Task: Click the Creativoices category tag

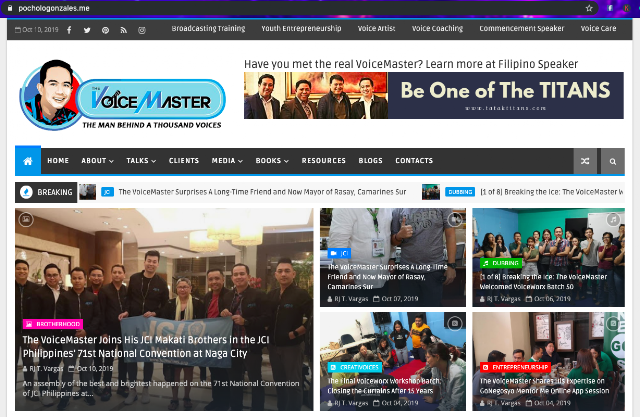Action: point(355,367)
